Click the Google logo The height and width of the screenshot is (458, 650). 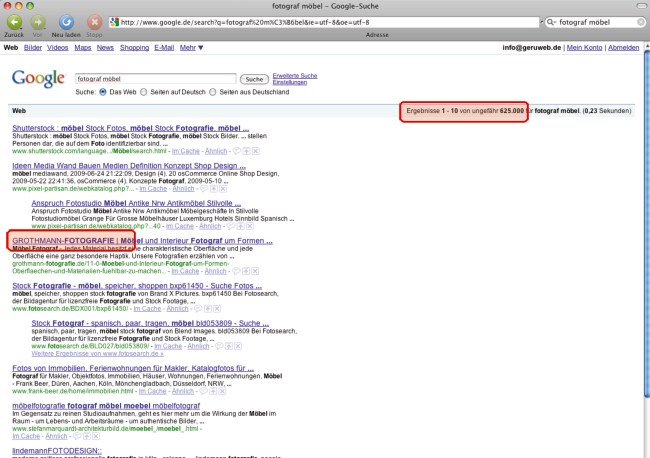click(38, 78)
